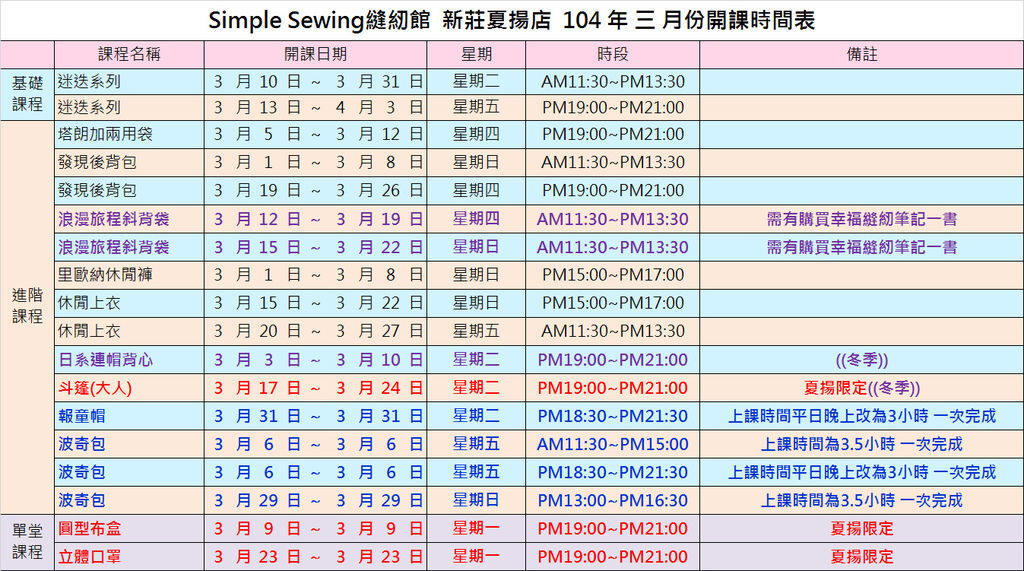Select the '課程名稱' column header
Screen dimensions: 1024x571
coord(129,54)
